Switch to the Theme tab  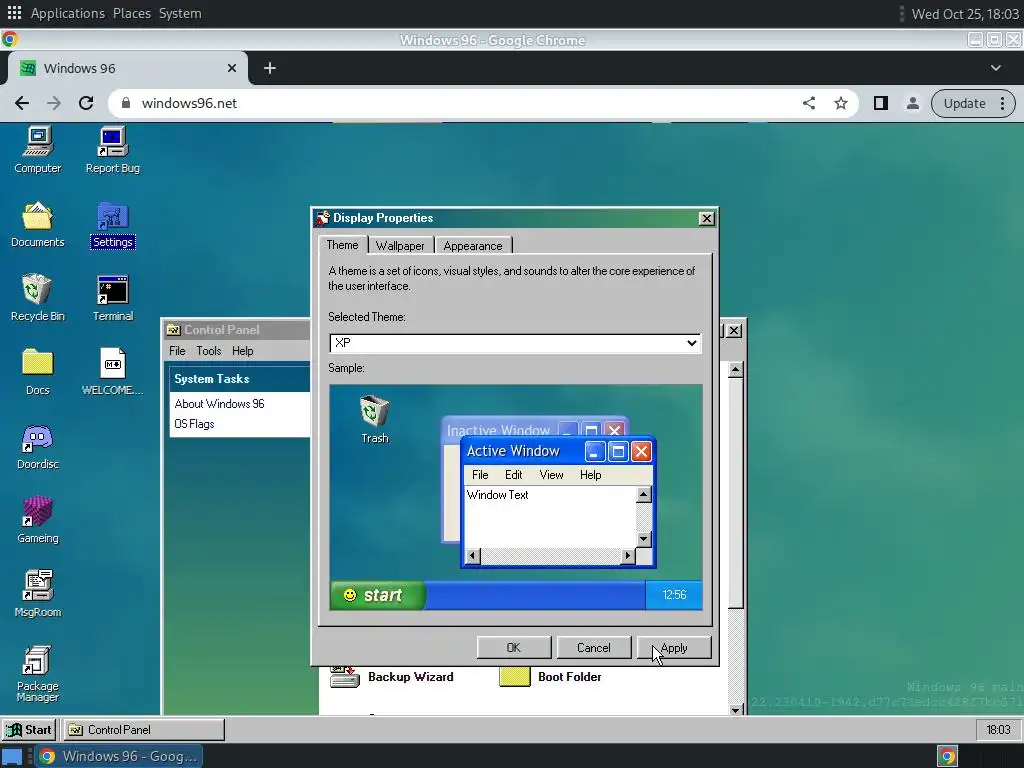[342, 245]
